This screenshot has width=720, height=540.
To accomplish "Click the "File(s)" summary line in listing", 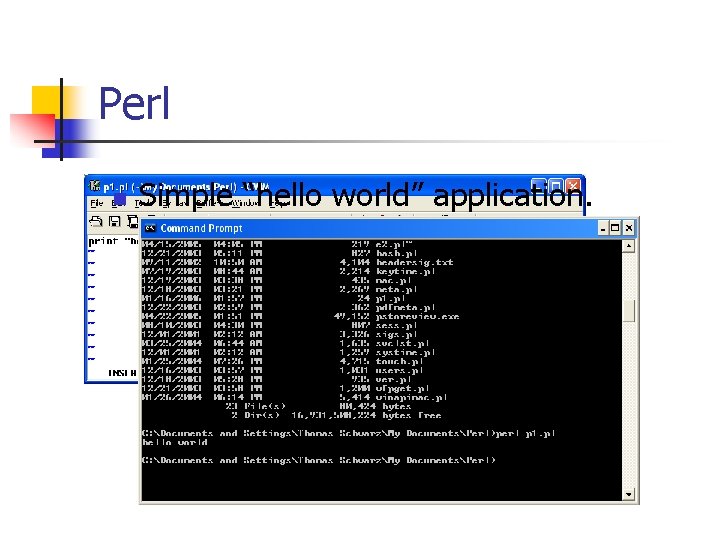I will coord(318,406).
